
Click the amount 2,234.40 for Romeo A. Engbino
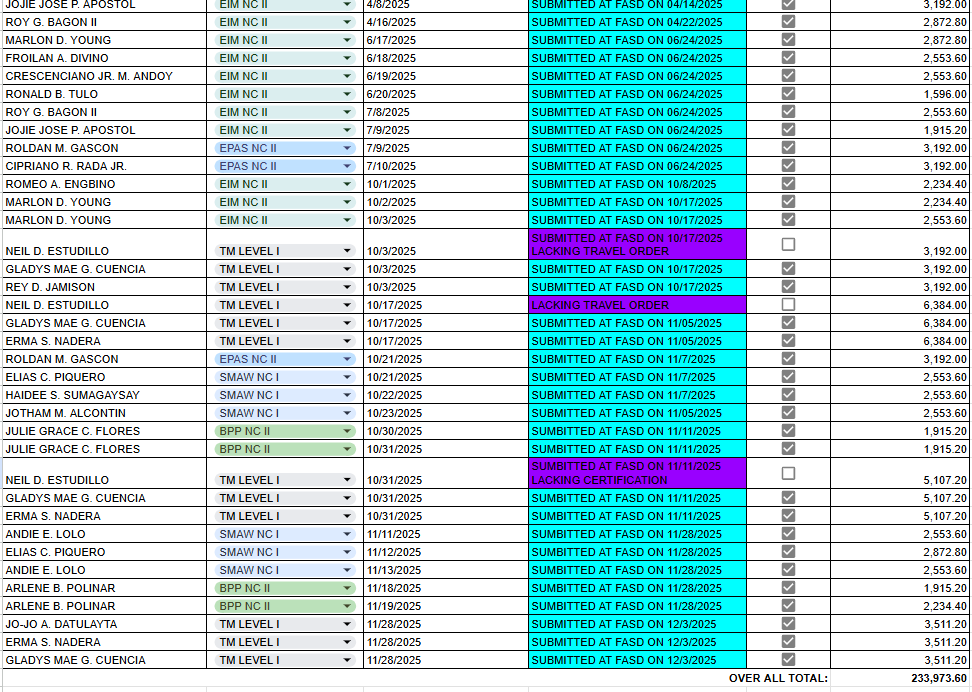point(901,184)
